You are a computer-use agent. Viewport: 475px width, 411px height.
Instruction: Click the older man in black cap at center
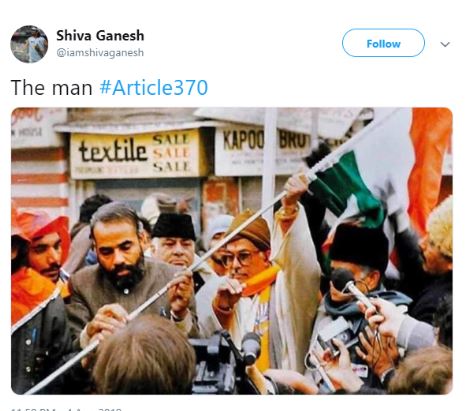point(174,242)
